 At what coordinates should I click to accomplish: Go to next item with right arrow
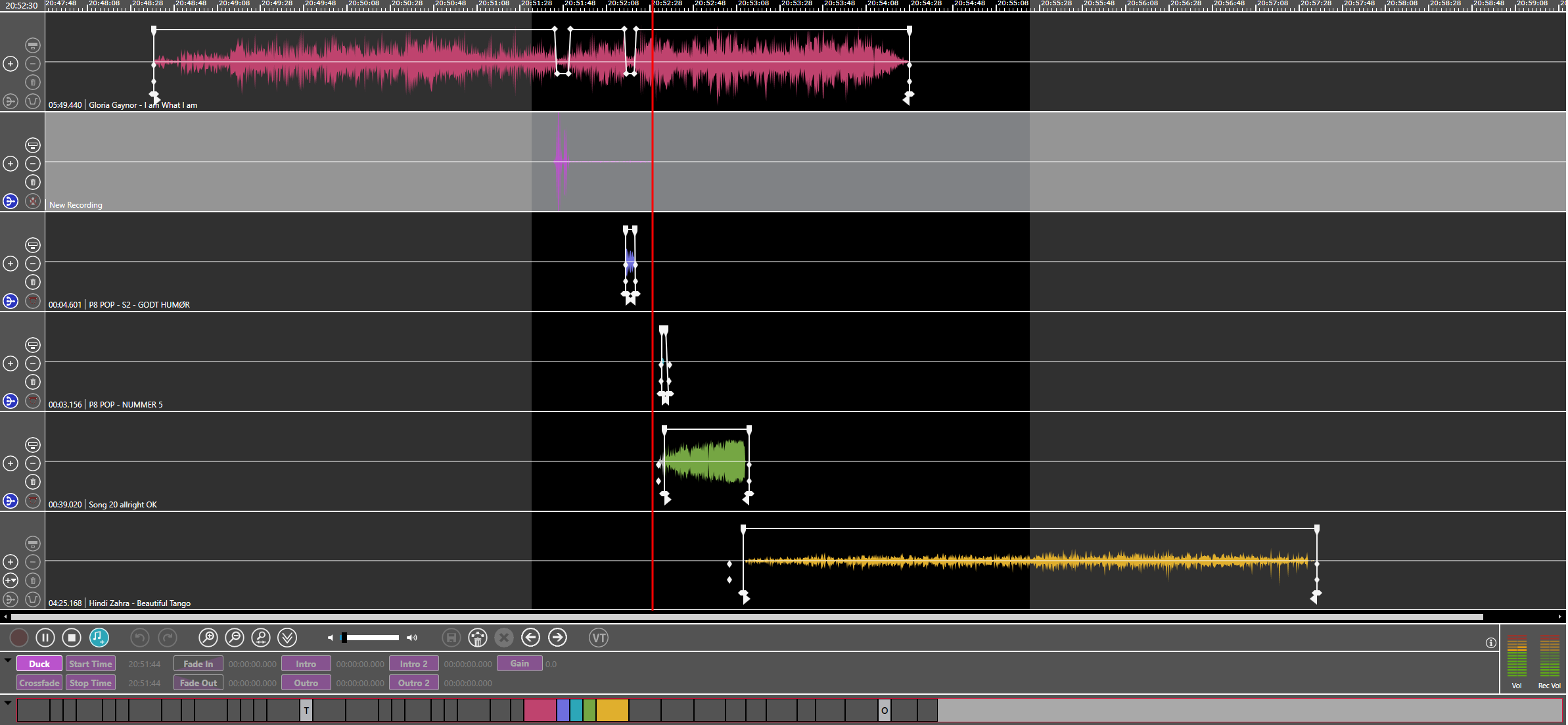pos(557,638)
